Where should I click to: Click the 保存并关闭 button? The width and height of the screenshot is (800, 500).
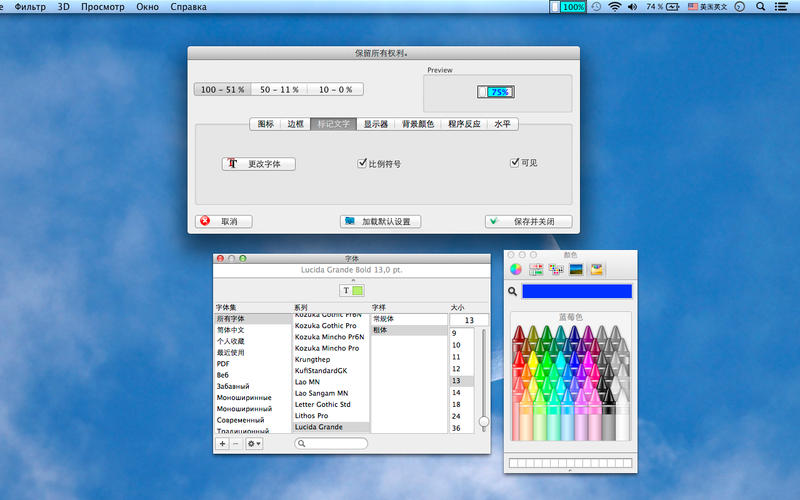pyautogui.click(x=527, y=221)
